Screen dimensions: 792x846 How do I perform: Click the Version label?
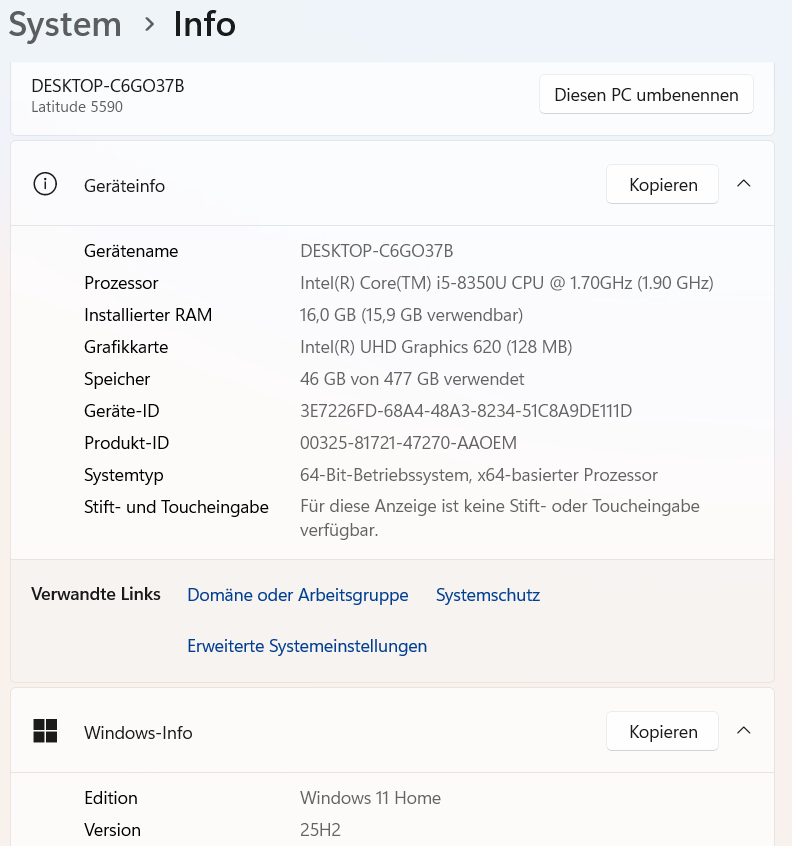coord(112,830)
